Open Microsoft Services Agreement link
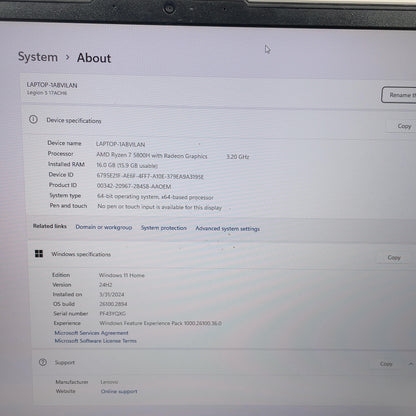 point(91,333)
